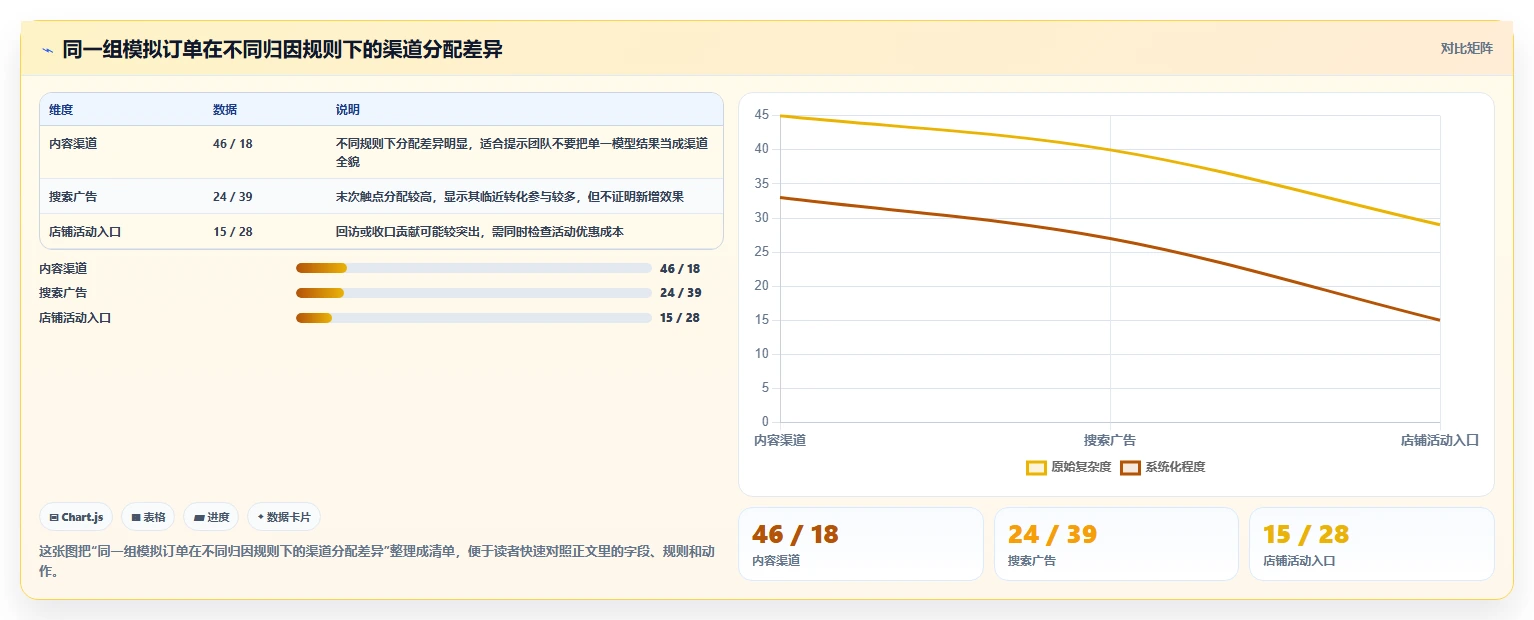Click the 说明 table column header
1534x620 pixels.
coord(348,109)
